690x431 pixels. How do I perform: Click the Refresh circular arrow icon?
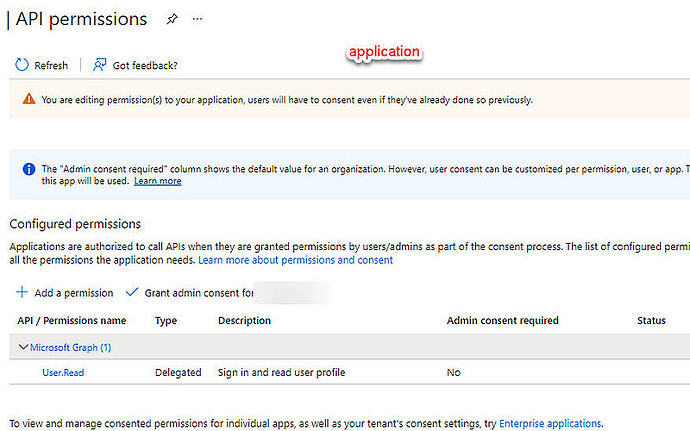pos(22,65)
